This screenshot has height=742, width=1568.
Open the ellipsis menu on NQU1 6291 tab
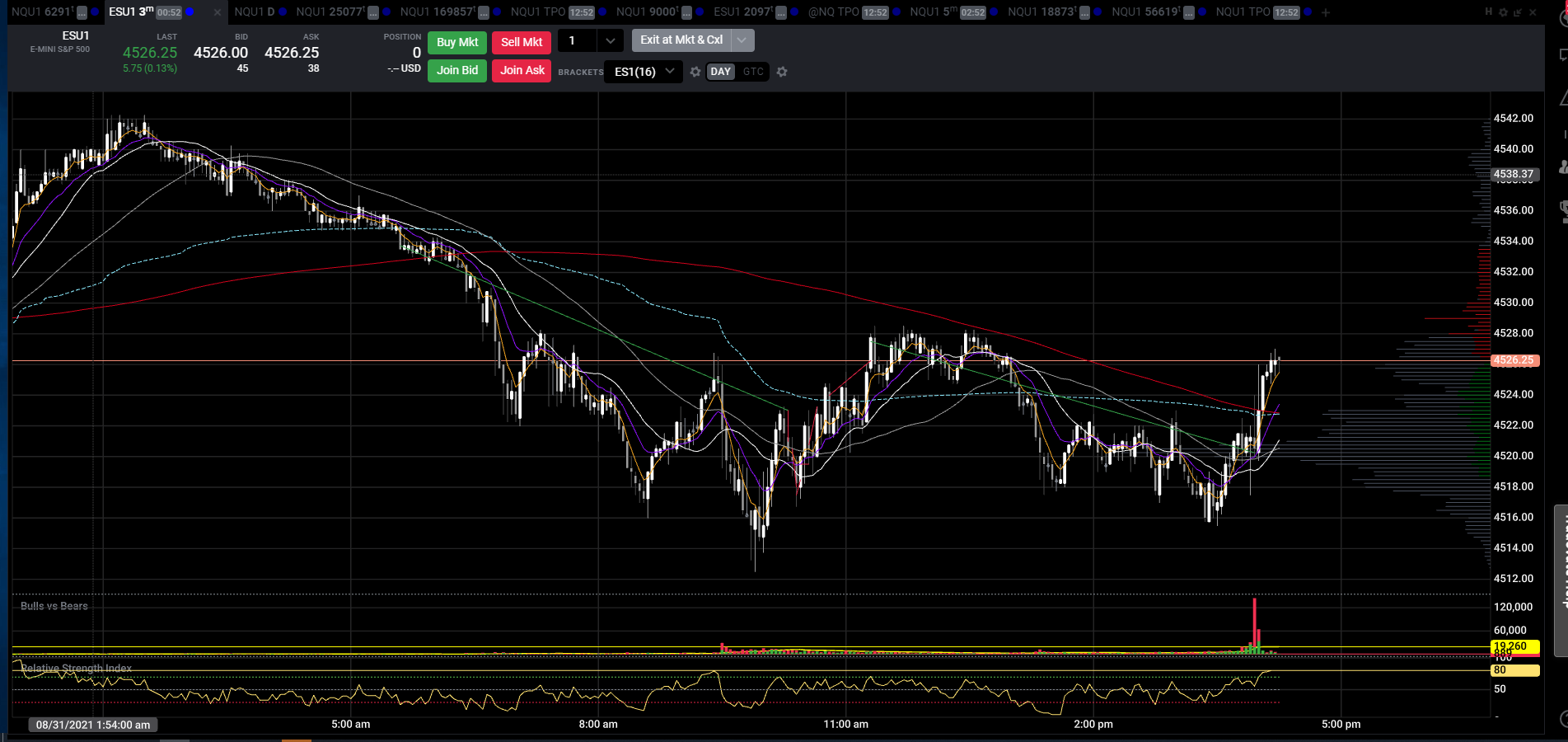pyautogui.click(x=82, y=12)
